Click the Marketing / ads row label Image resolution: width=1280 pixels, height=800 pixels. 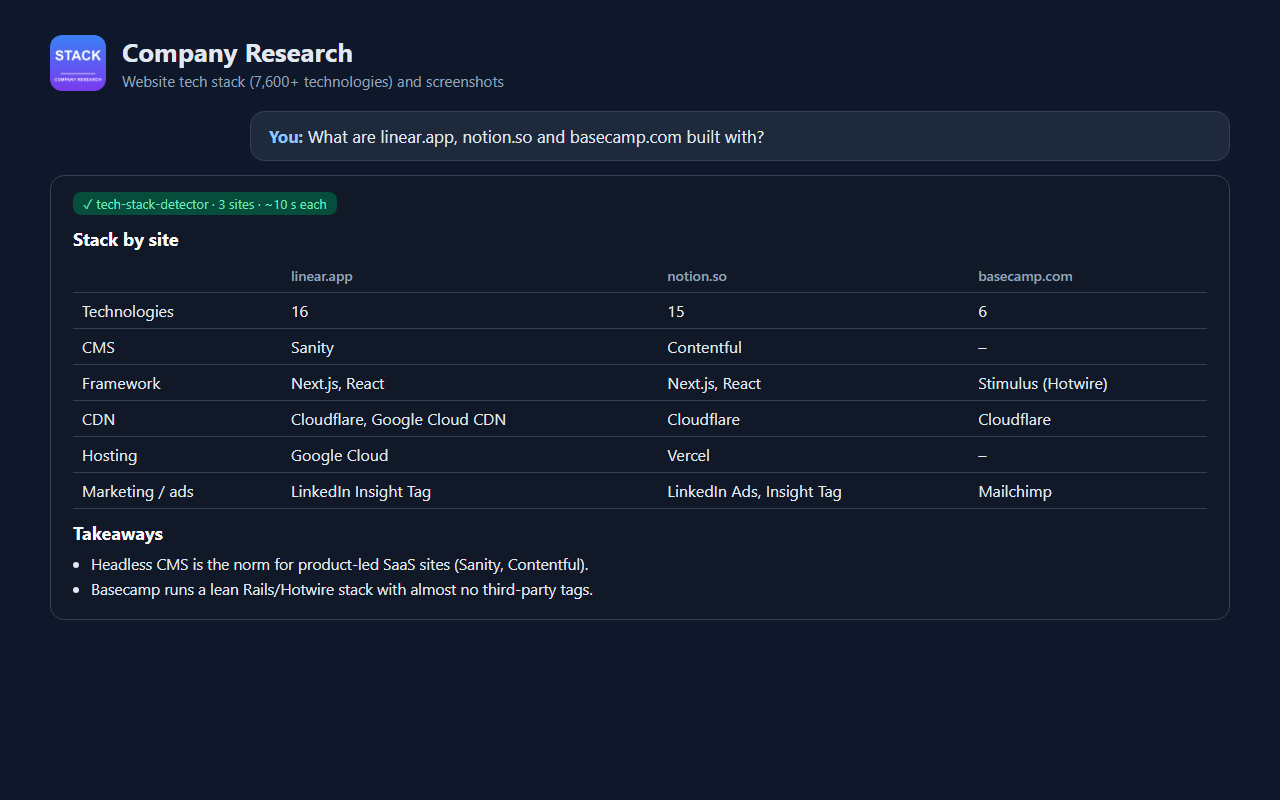click(138, 491)
